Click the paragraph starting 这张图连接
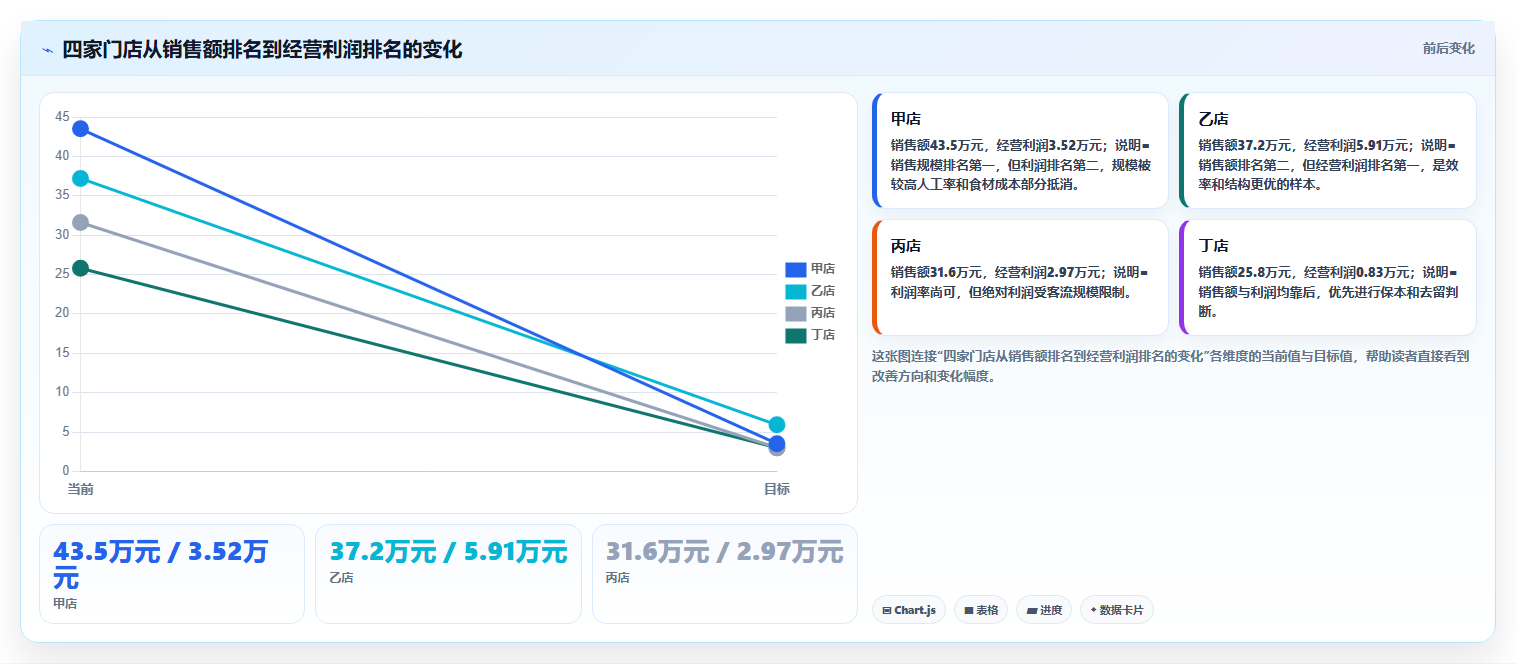1516x664 pixels. [x=1170, y=366]
